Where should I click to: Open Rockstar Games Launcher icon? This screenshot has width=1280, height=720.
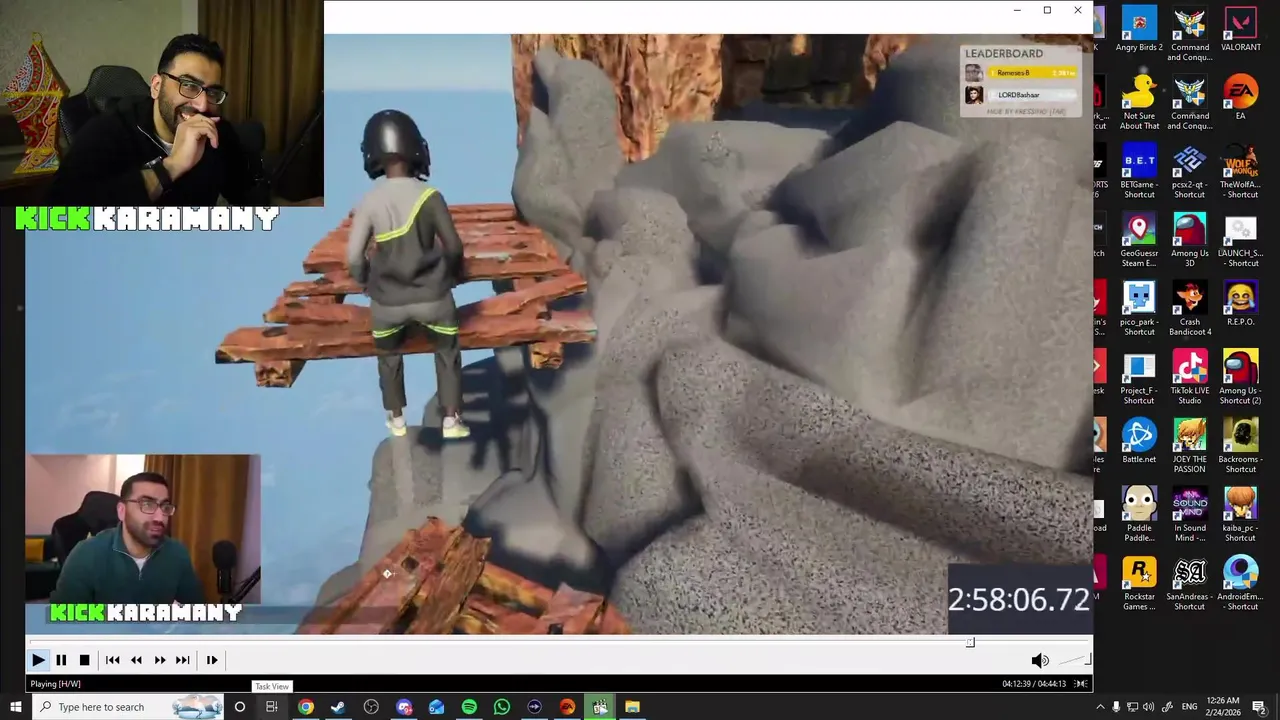[x=1139, y=582]
